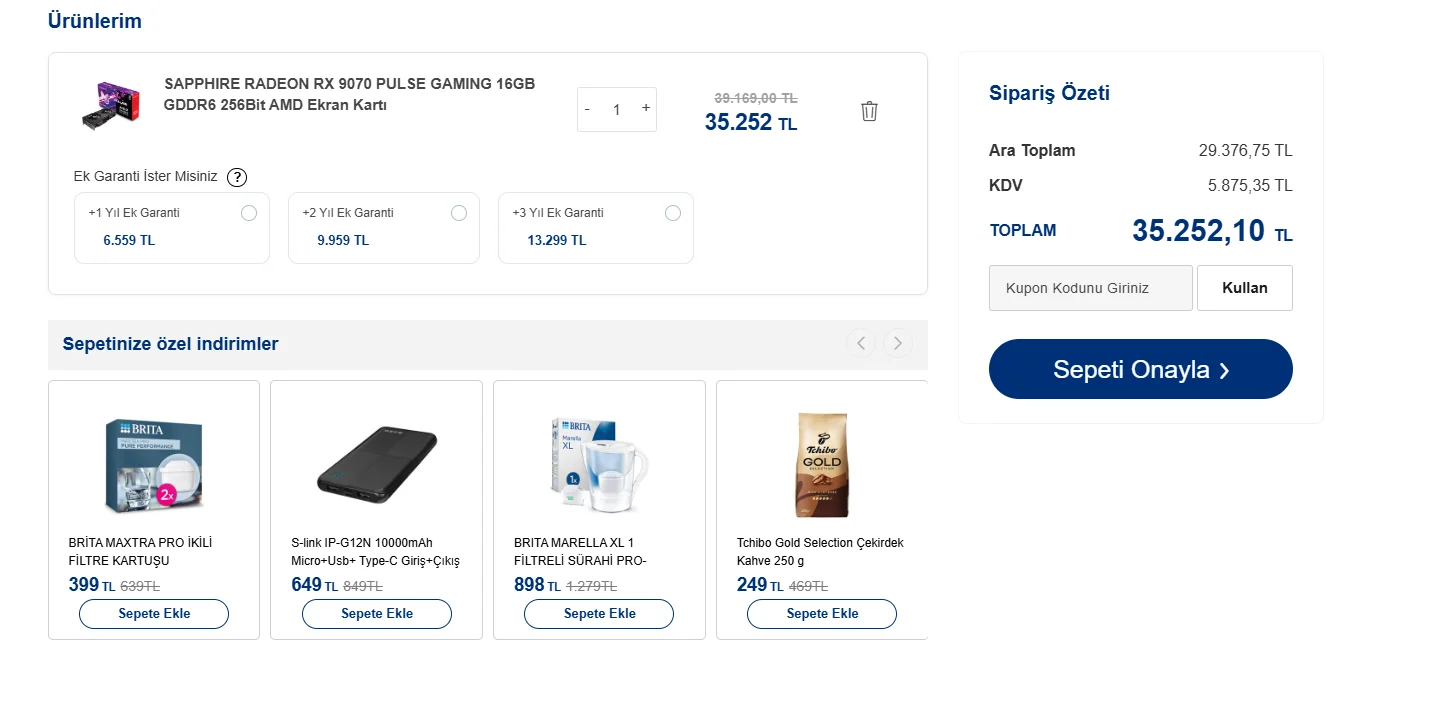Select the +2 Yıl Ek Garanti option
The image size is (1441, 720).
(459, 213)
